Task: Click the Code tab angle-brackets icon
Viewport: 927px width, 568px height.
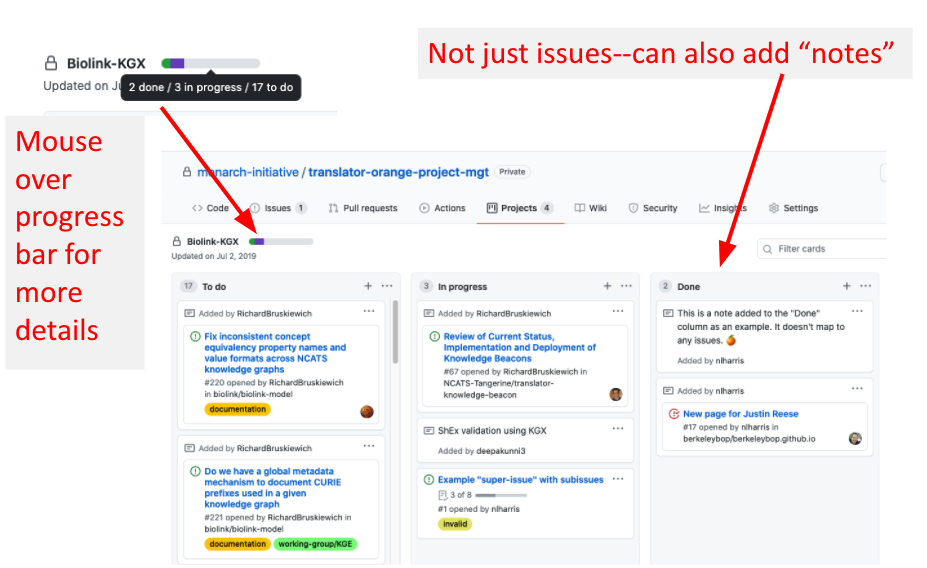Action: [197, 208]
